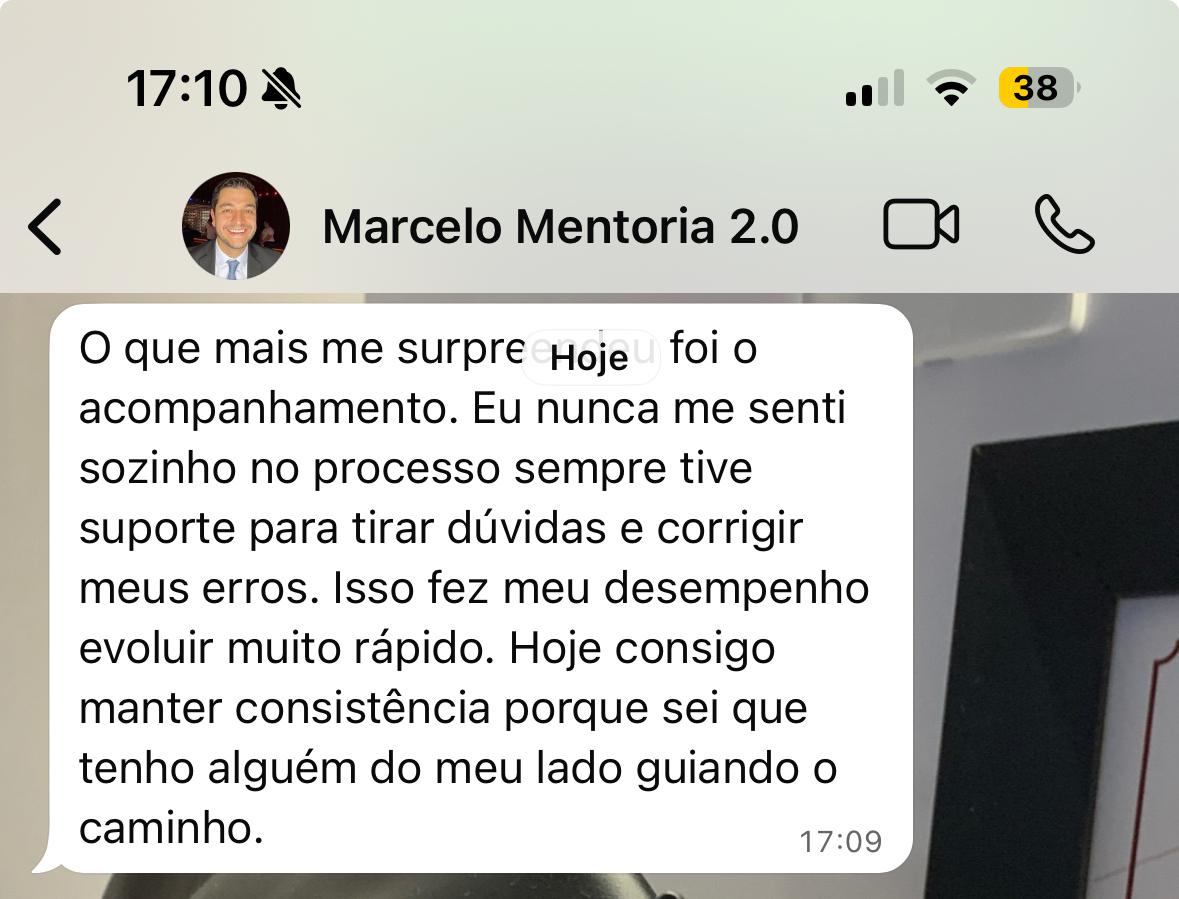Image resolution: width=1179 pixels, height=899 pixels.
Task: Click the word desempenho in the message
Action: 736,589
